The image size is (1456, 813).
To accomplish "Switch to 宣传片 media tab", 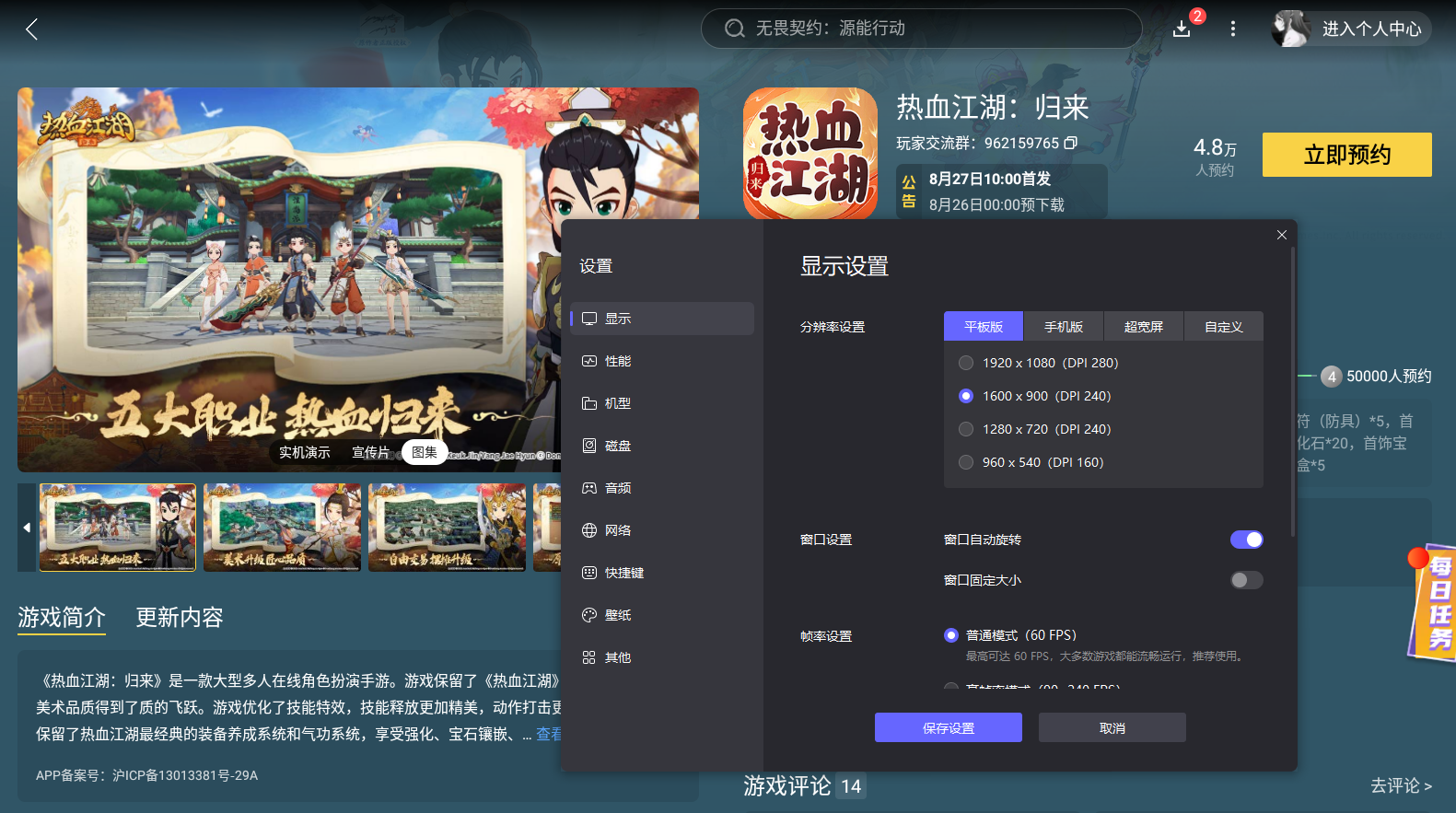I will [x=370, y=452].
